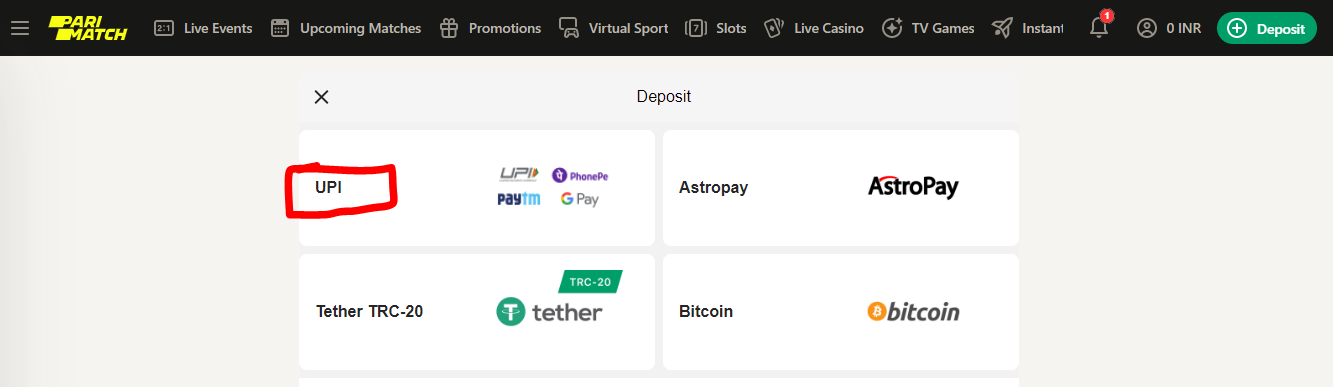Click the Virtual Sport gamepad icon

click(x=569, y=28)
